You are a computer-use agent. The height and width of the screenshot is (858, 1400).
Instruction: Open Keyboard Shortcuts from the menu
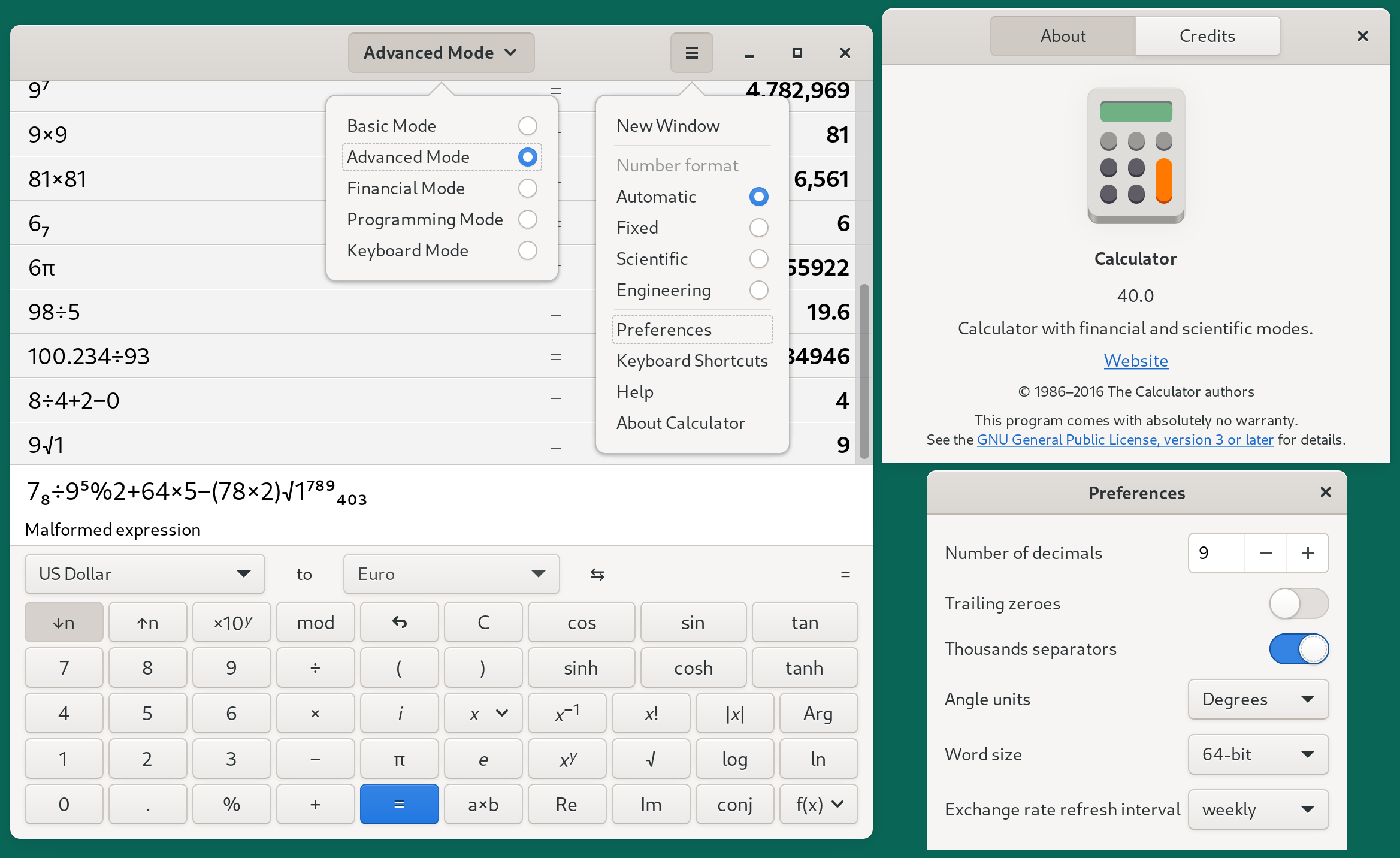pyautogui.click(x=692, y=361)
